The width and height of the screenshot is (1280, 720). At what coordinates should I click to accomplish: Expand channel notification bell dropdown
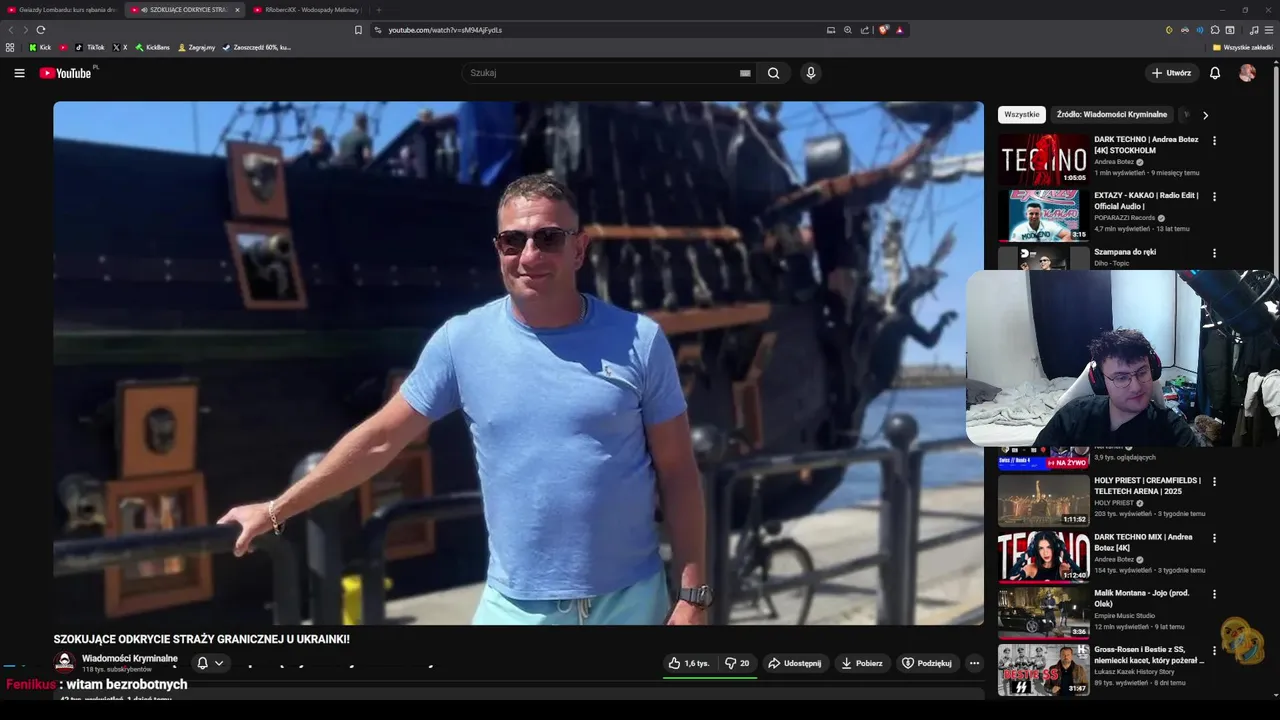click(x=210, y=663)
